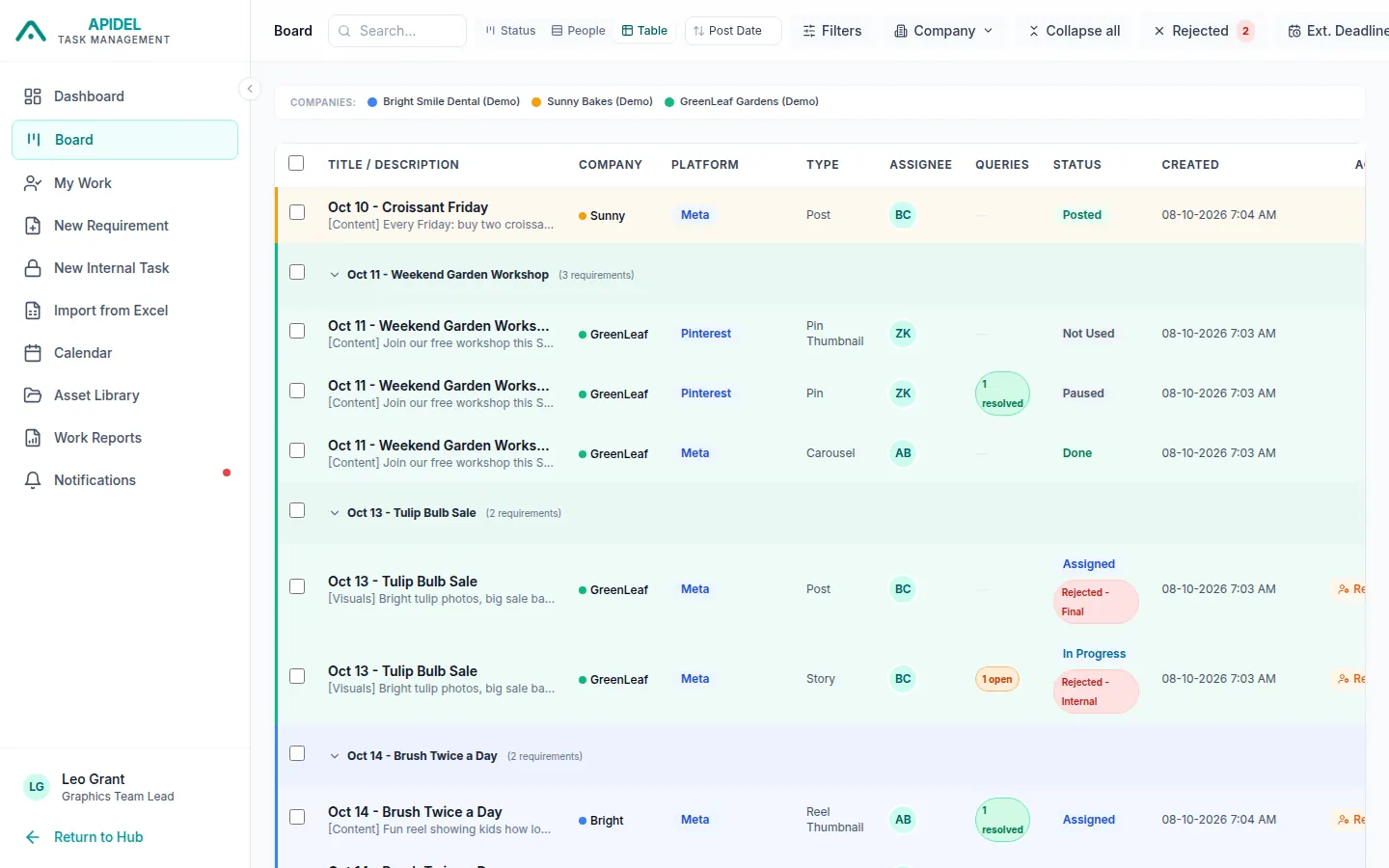Select the Tulip Bulb Sale Story row checkbox
Image resolution: width=1389 pixels, height=868 pixels.
pyautogui.click(x=297, y=676)
